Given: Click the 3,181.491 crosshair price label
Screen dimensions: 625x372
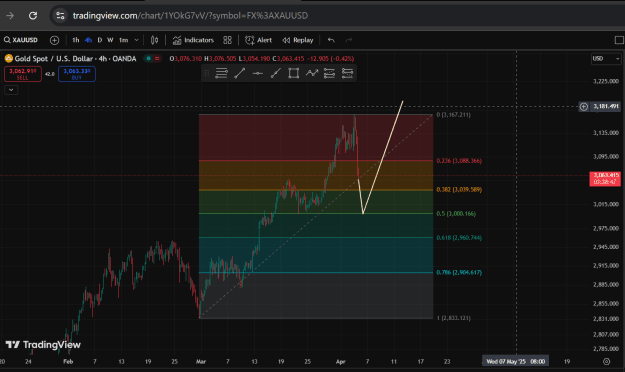Looking at the screenshot, I should pyautogui.click(x=605, y=106).
